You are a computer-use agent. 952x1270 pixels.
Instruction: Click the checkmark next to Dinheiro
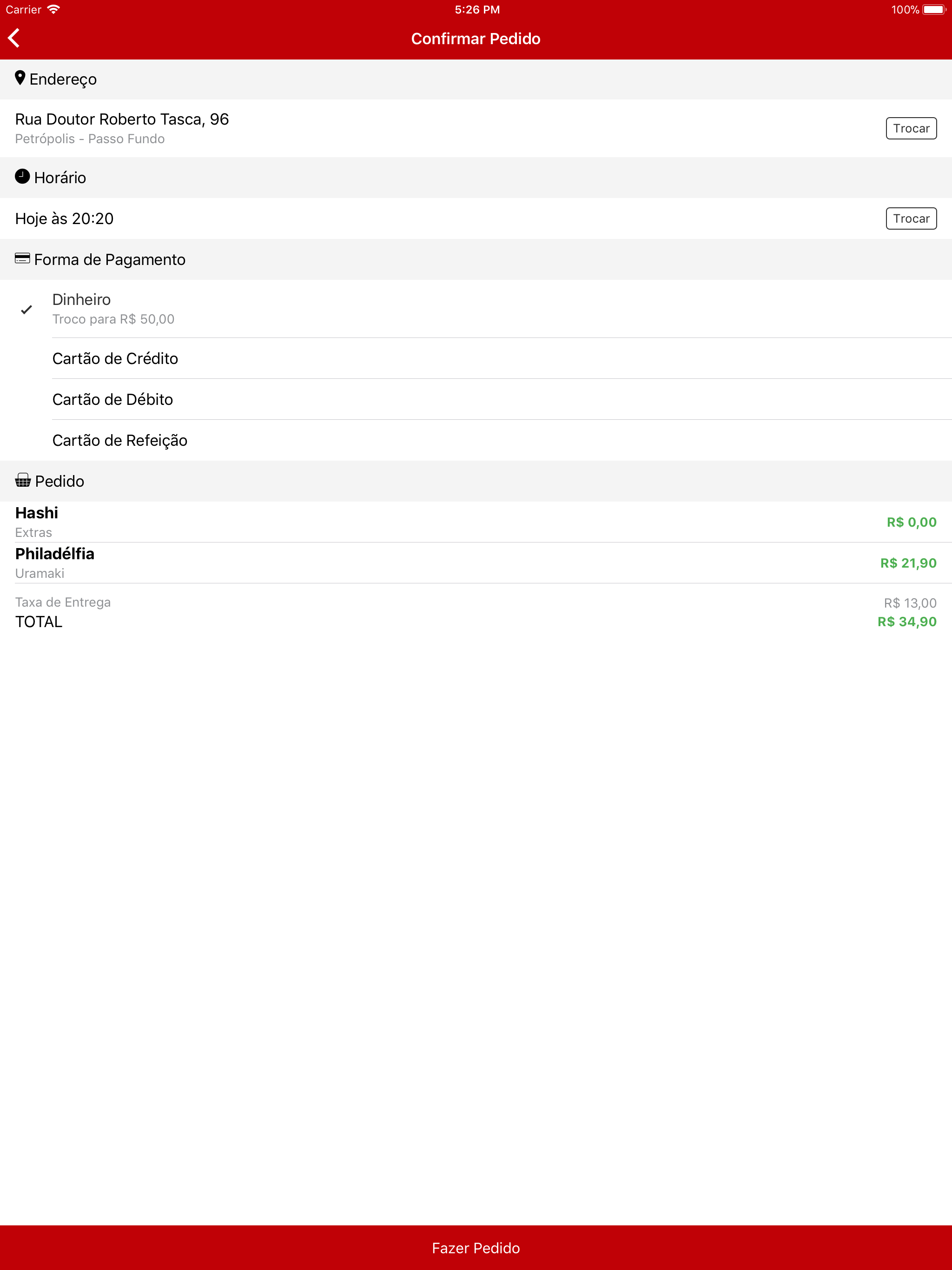(x=26, y=310)
